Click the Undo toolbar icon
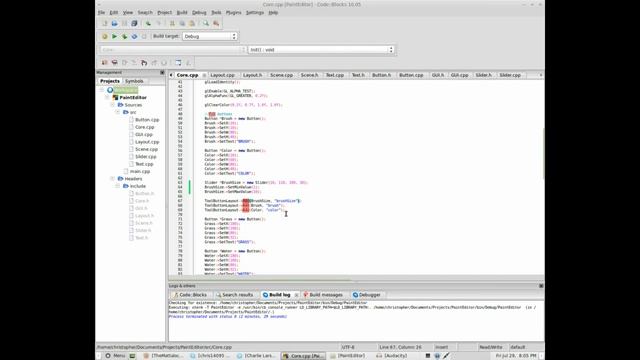Screen dimensions: 640x360 tap(148, 24)
